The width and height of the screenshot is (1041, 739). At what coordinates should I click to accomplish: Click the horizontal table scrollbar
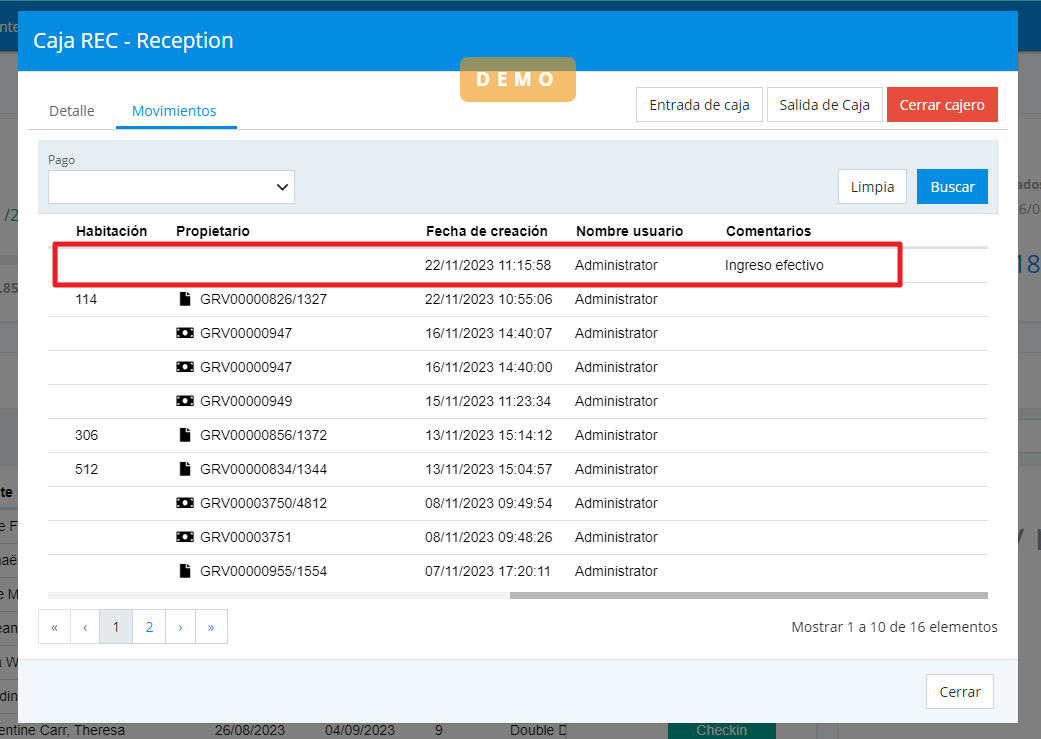[748, 595]
